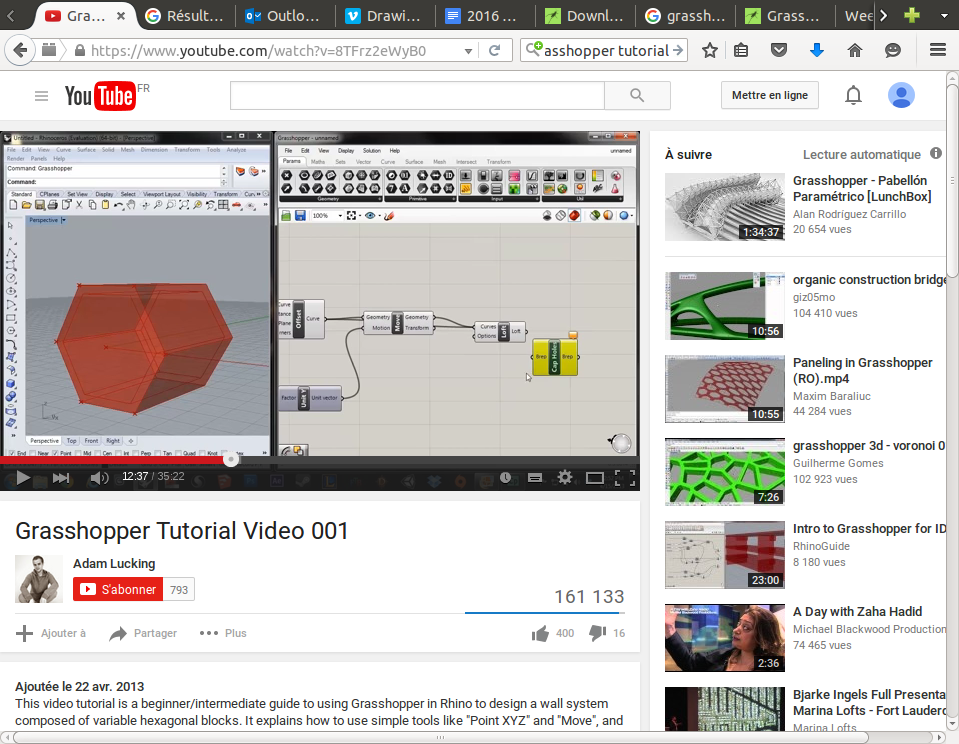The width and height of the screenshot is (959, 744).
Task: Click the Partager share button
Action: pos(143,633)
